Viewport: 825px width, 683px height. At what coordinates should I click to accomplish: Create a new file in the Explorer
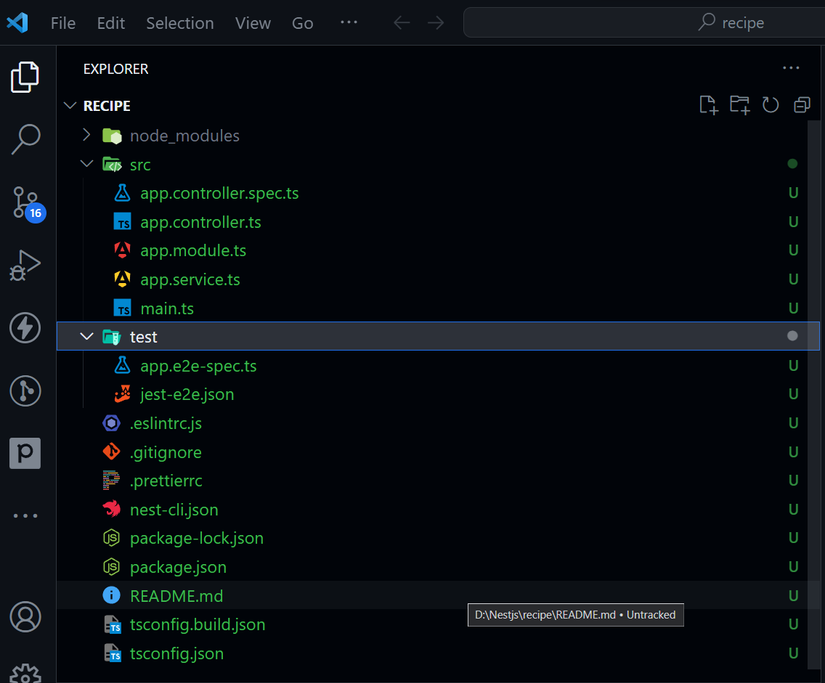[708, 104]
